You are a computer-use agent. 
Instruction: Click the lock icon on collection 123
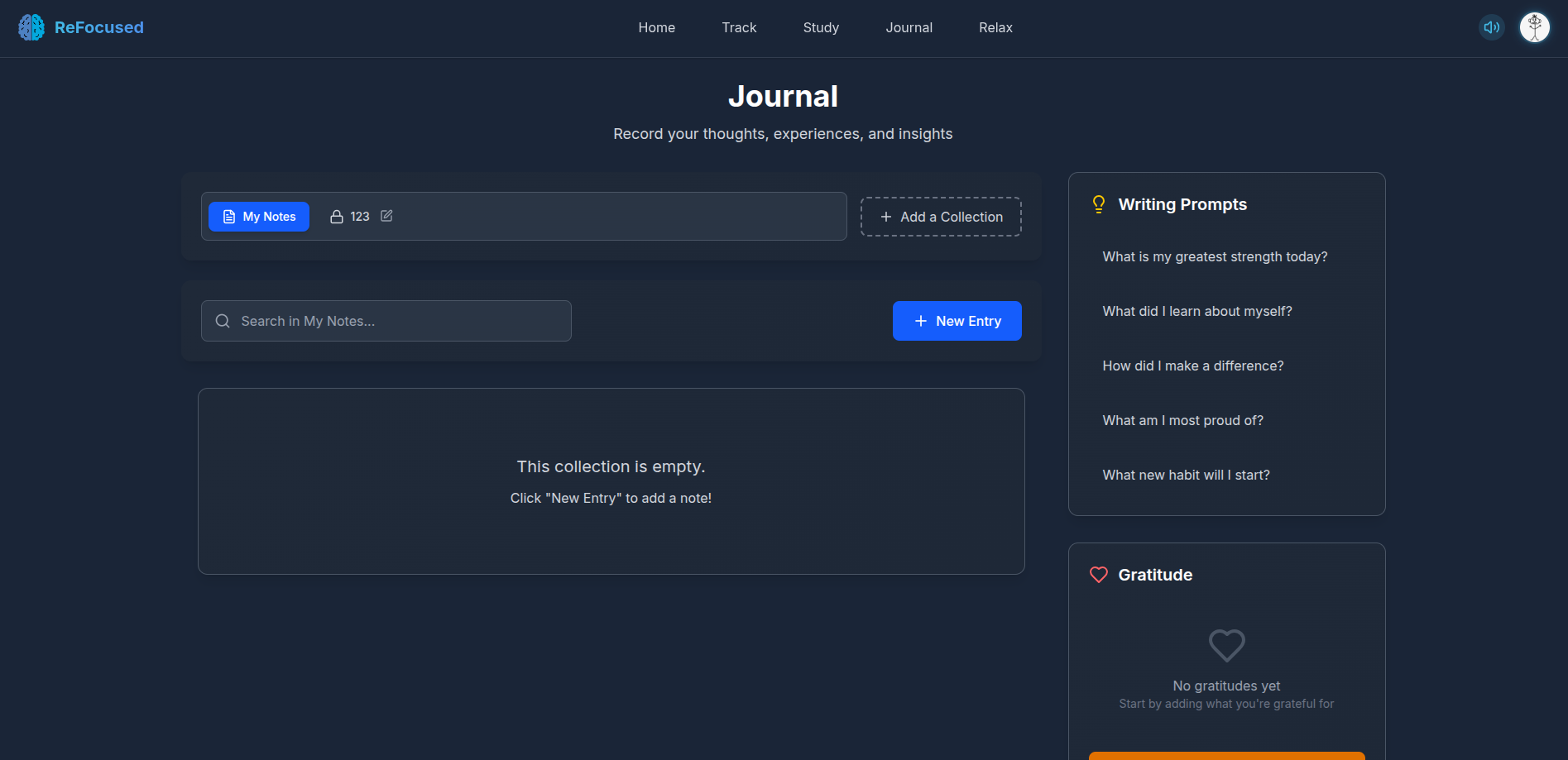(336, 216)
